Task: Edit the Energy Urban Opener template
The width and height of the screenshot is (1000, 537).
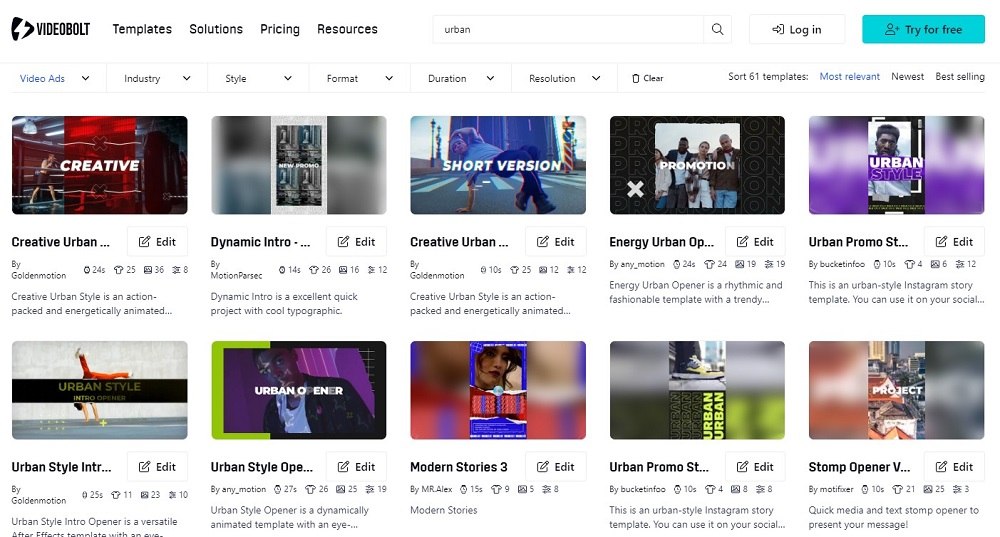Action: click(x=755, y=242)
